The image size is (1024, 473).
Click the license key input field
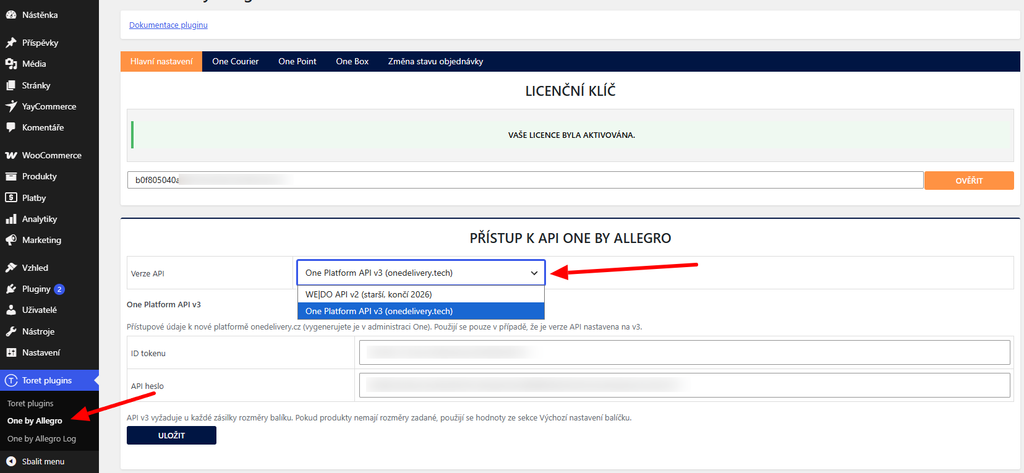525,180
